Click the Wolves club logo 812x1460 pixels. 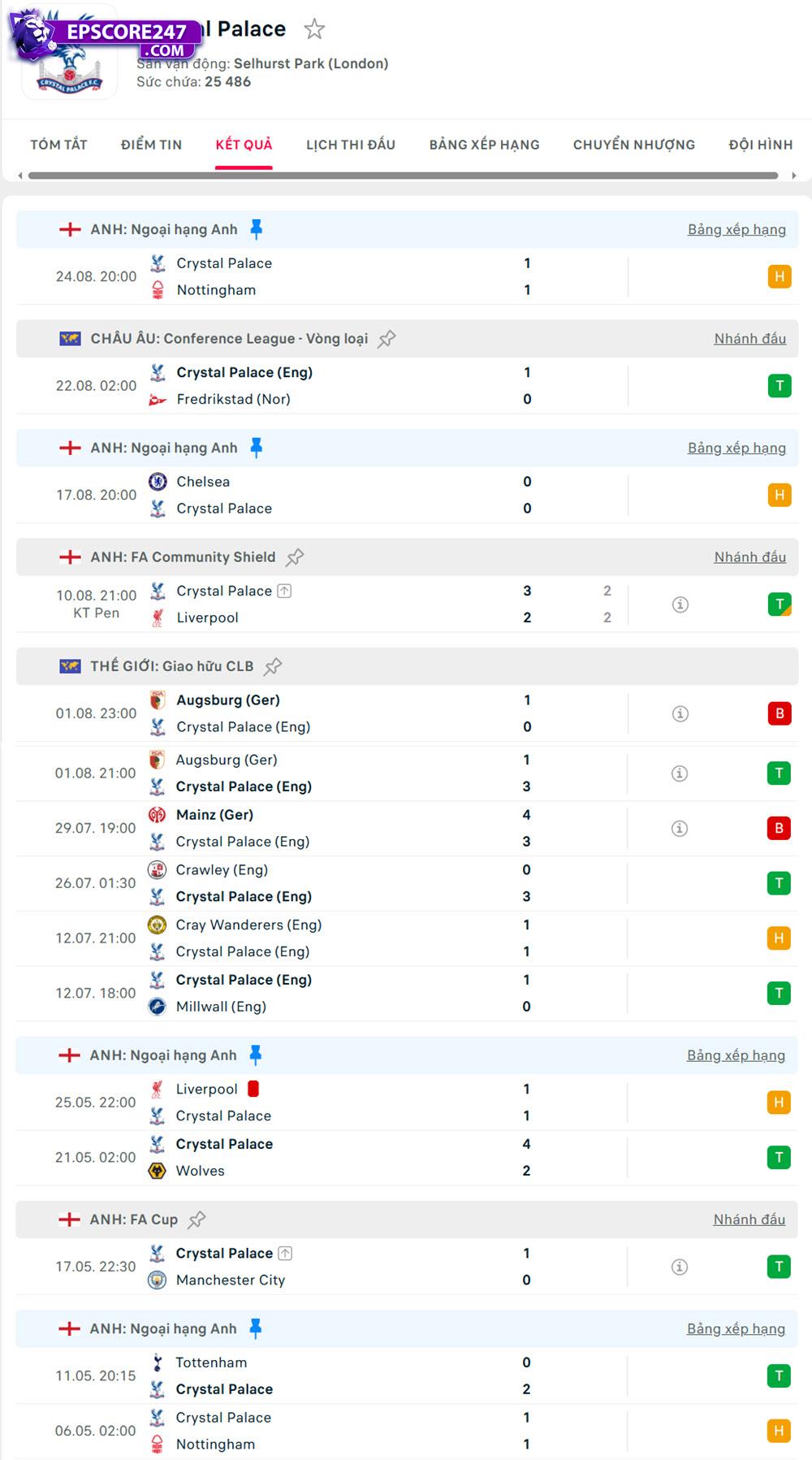coord(156,1171)
